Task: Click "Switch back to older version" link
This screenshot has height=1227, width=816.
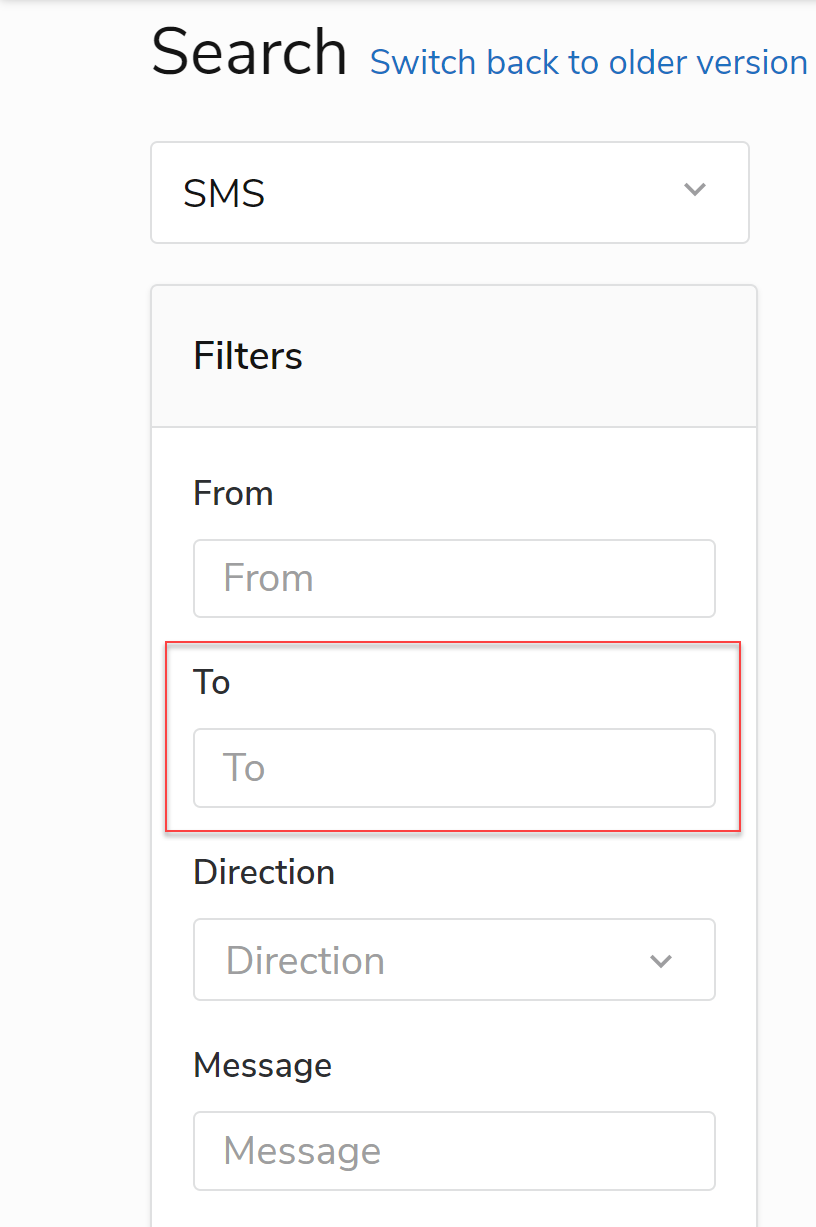Action: [x=588, y=63]
